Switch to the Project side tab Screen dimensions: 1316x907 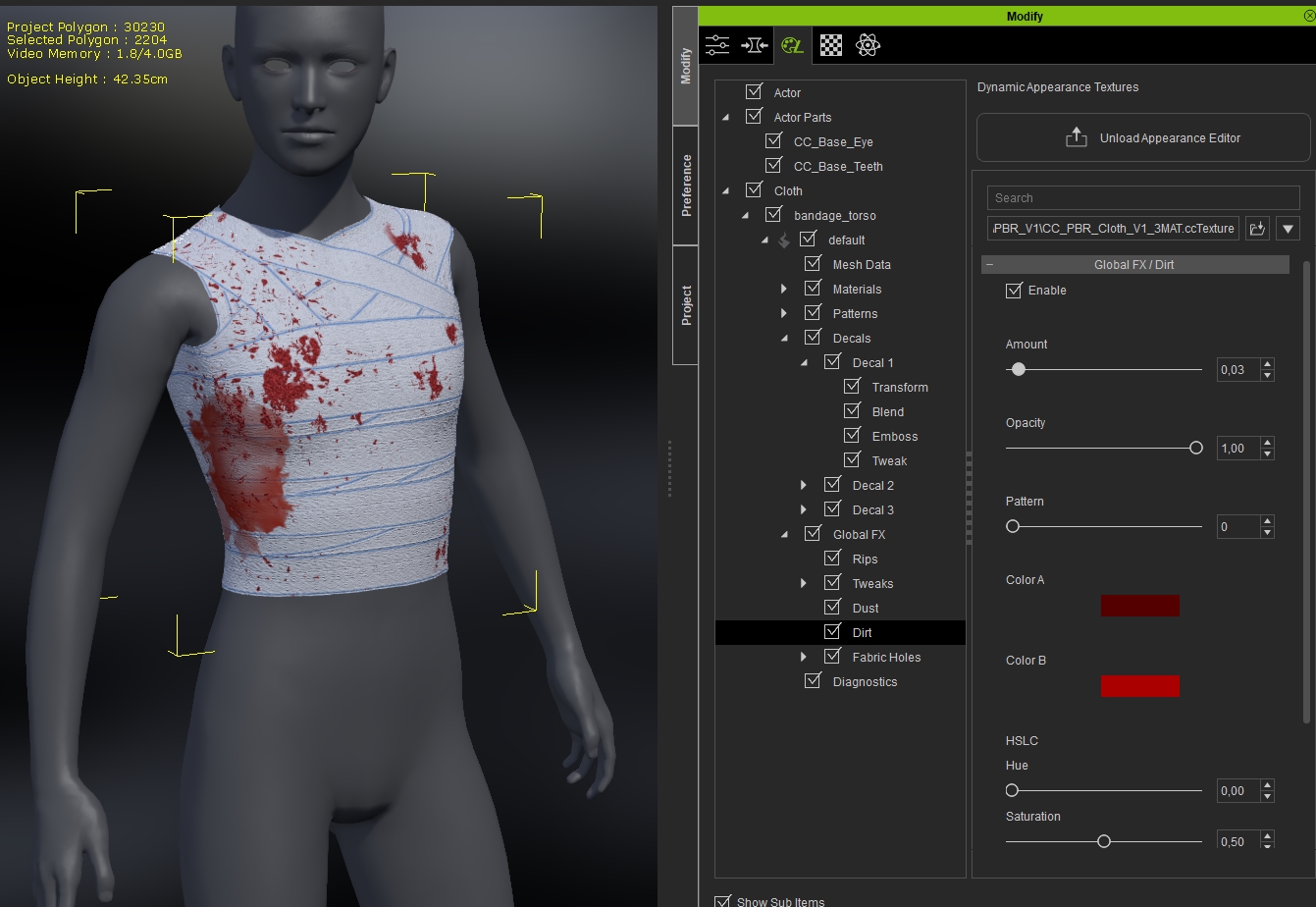[686, 305]
